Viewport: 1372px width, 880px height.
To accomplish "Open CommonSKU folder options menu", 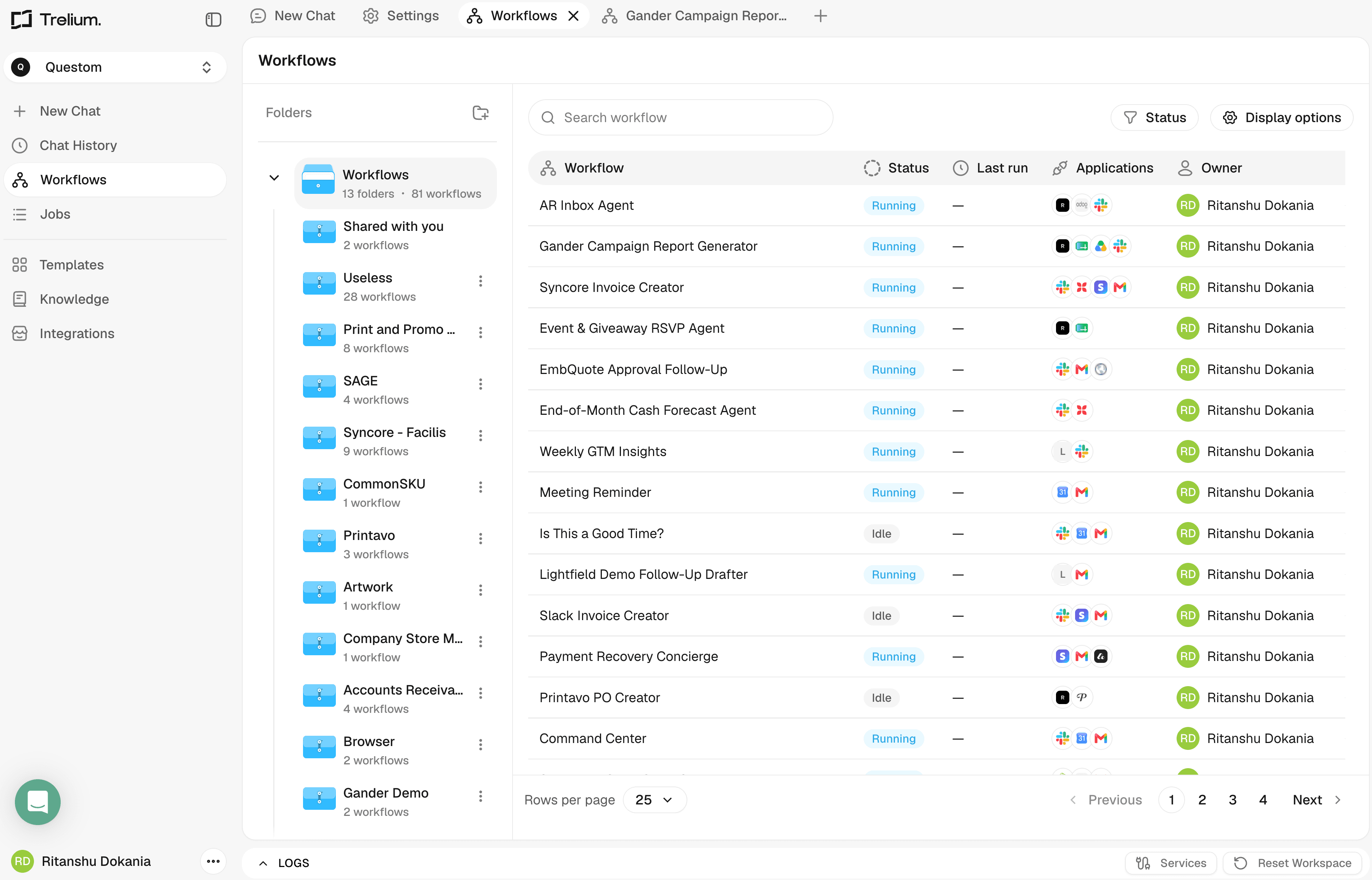I will [x=480, y=487].
